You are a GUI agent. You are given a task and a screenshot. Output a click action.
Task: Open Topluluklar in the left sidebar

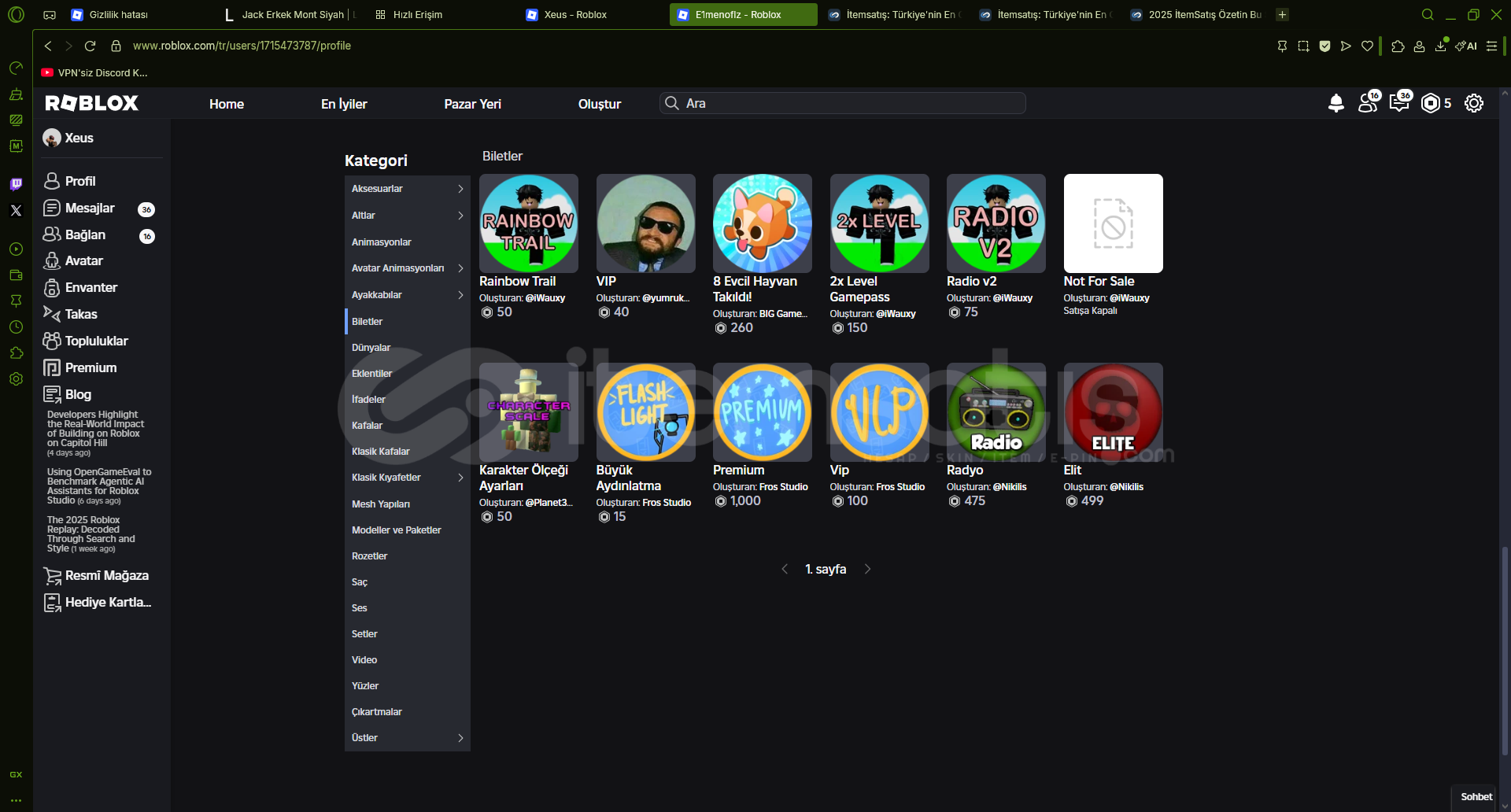(87, 341)
